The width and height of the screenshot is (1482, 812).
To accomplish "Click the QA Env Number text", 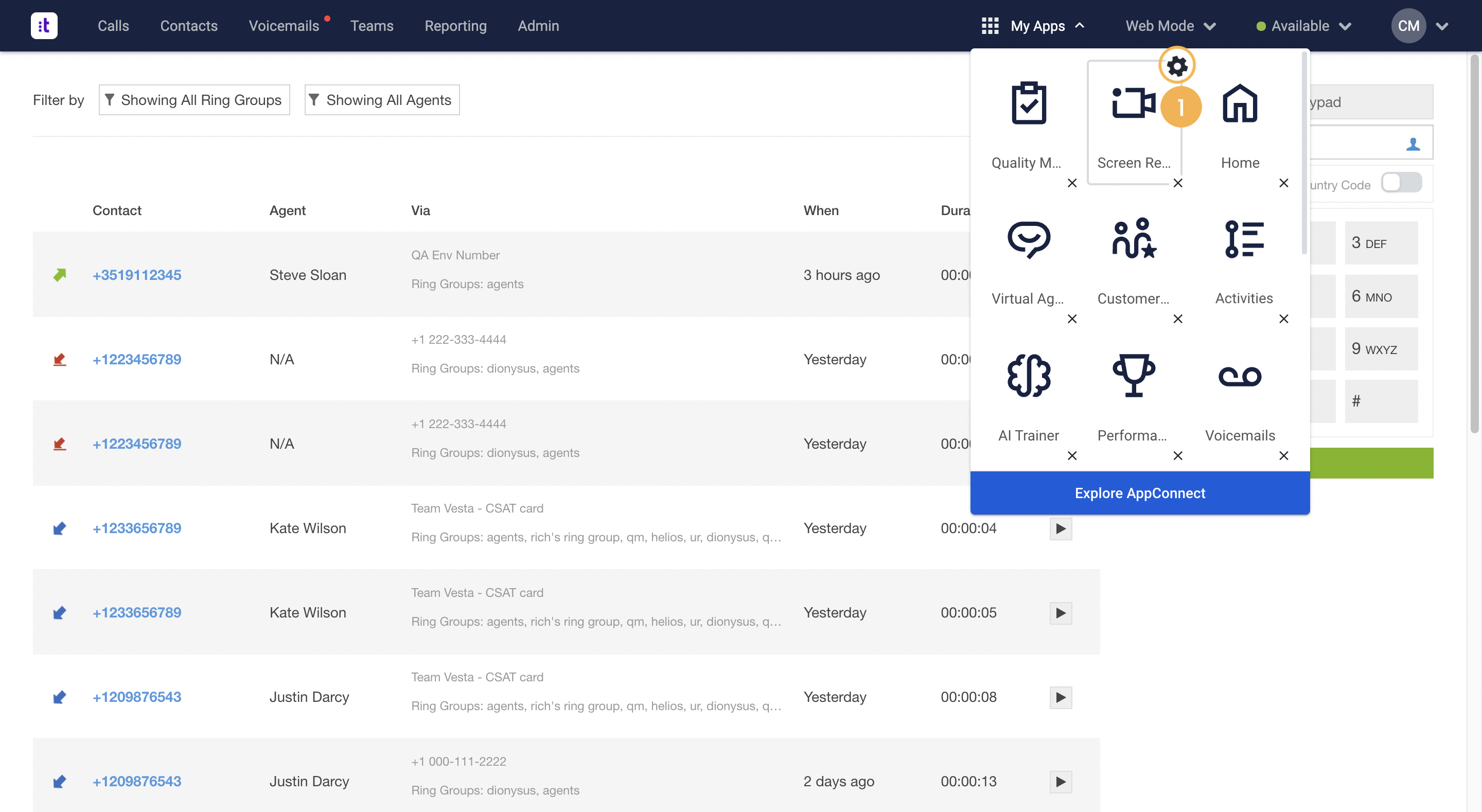I will [455, 255].
